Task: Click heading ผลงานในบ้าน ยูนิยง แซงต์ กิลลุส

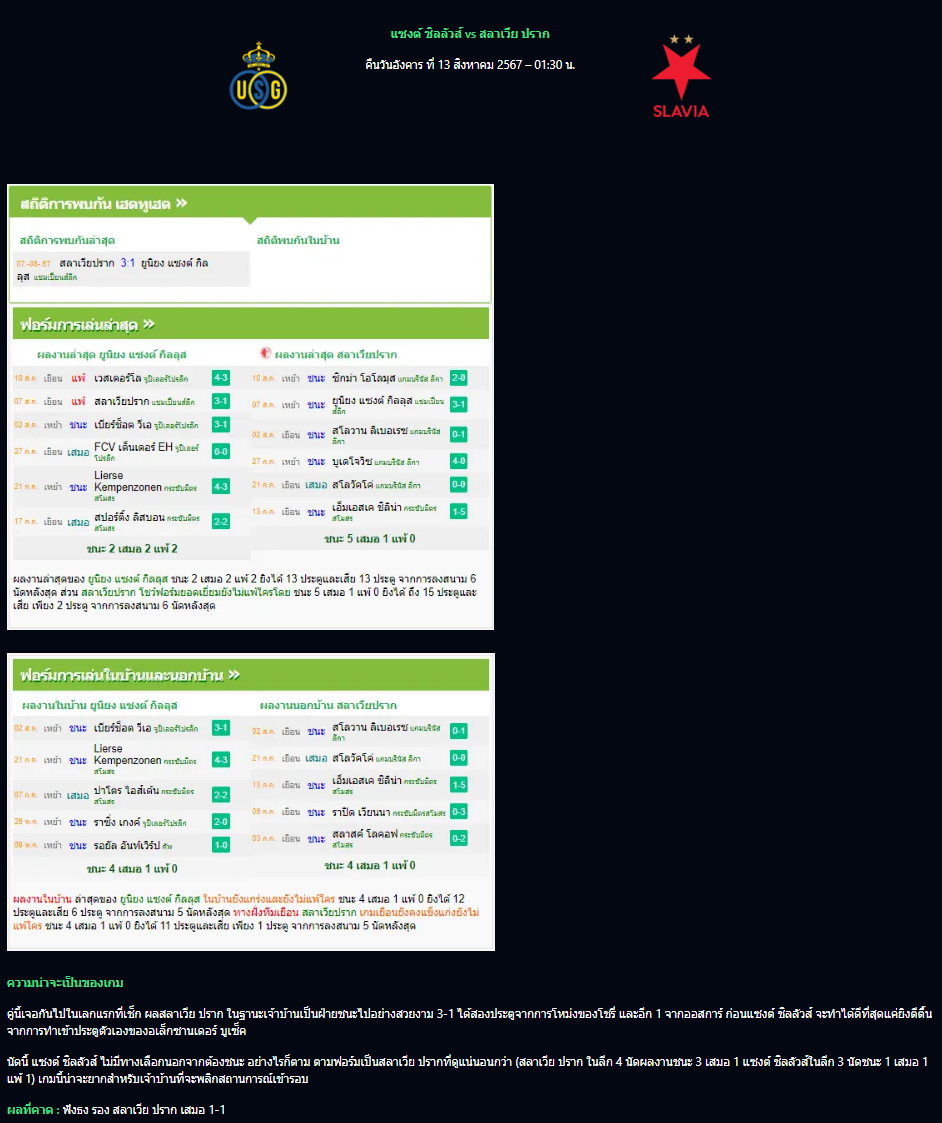Action: 100,705
